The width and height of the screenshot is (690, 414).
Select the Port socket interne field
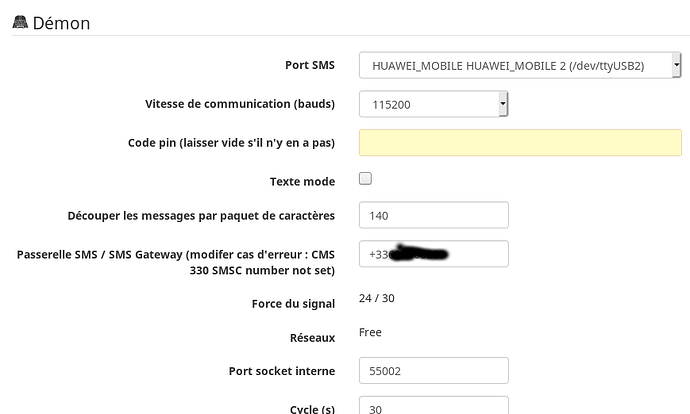click(x=434, y=370)
